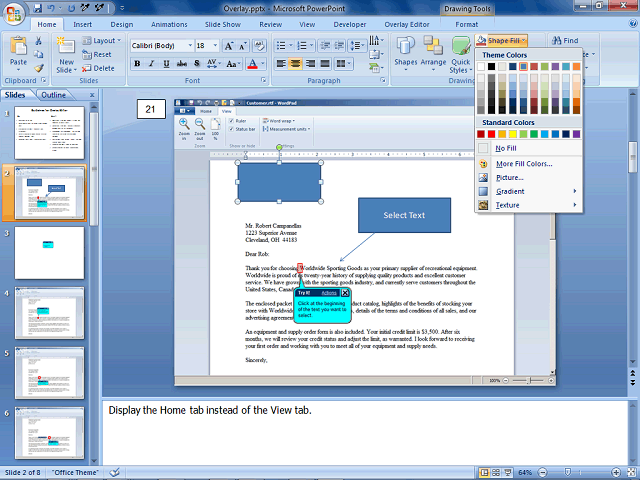Toggle underline formatting

tap(167, 64)
